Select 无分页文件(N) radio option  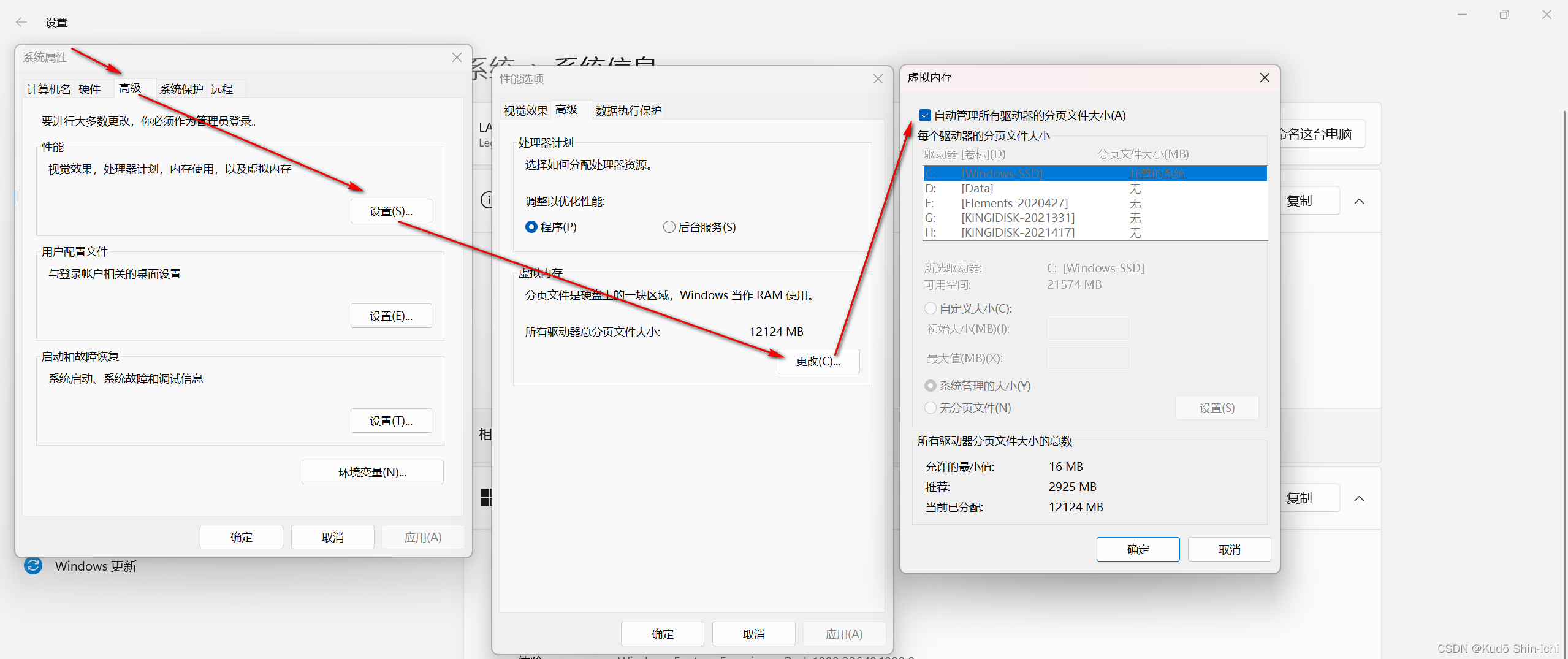pyautogui.click(x=931, y=408)
